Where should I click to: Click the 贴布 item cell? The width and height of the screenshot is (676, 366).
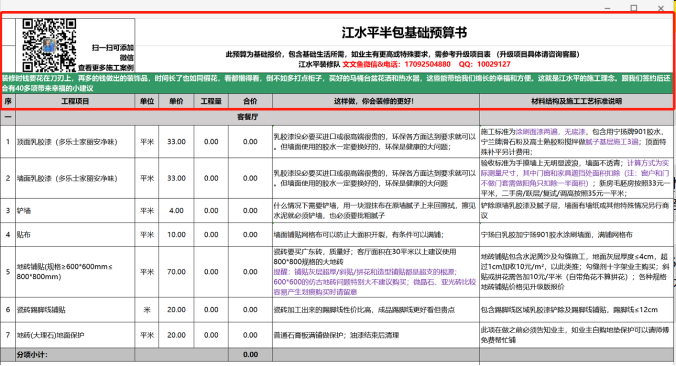[x=75, y=235]
